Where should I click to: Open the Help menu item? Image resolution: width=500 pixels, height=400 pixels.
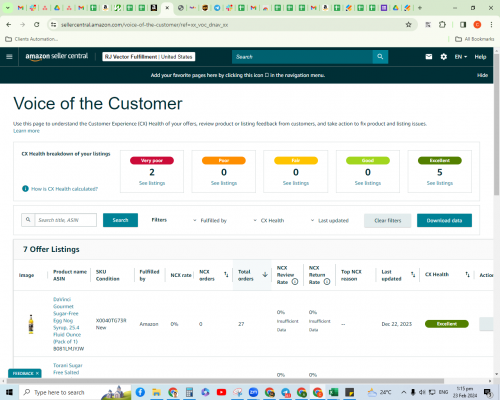point(480,57)
